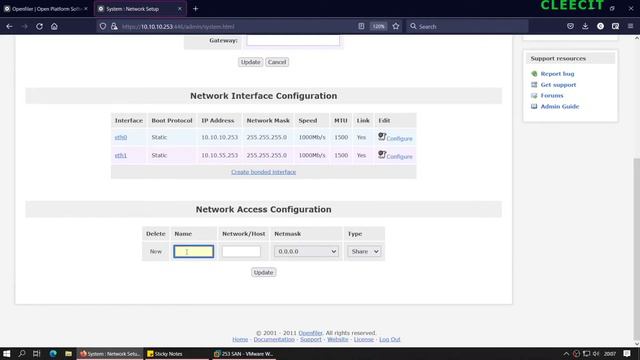Click the Gateway input field
The image size is (640, 360).
click(x=293, y=40)
